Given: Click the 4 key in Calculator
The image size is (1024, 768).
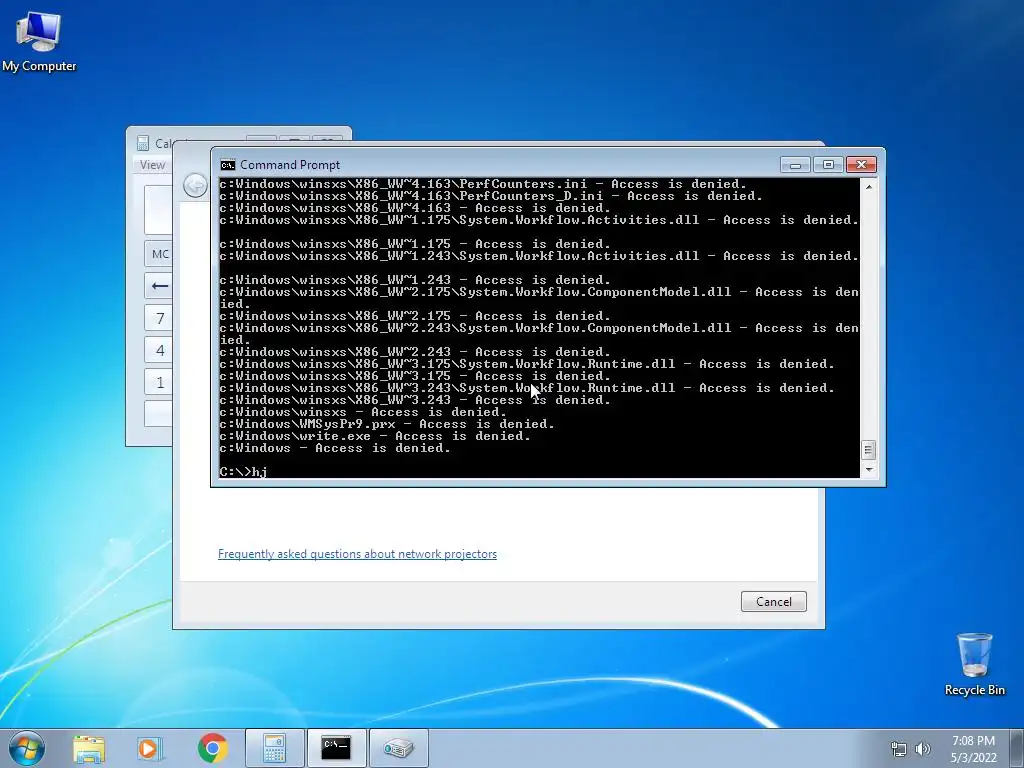Looking at the screenshot, I should [x=159, y=350].
